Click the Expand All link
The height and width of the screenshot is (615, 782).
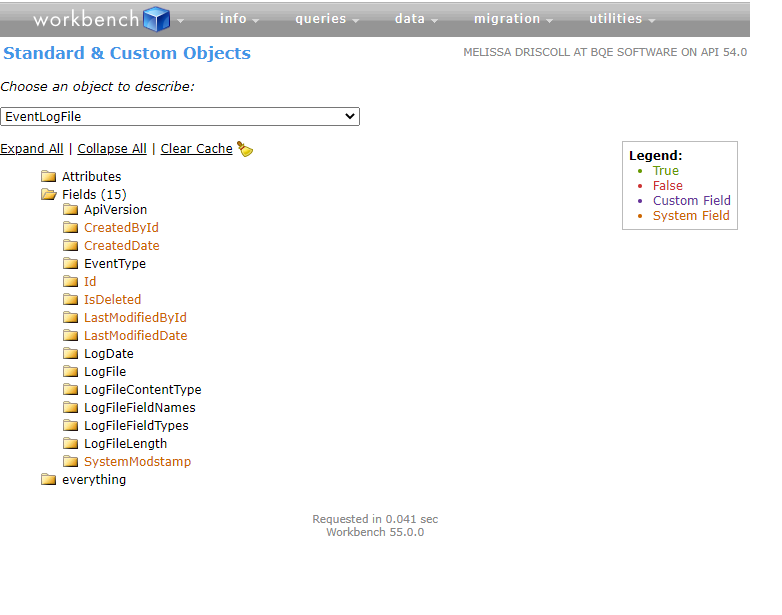(x=32, y=149)
